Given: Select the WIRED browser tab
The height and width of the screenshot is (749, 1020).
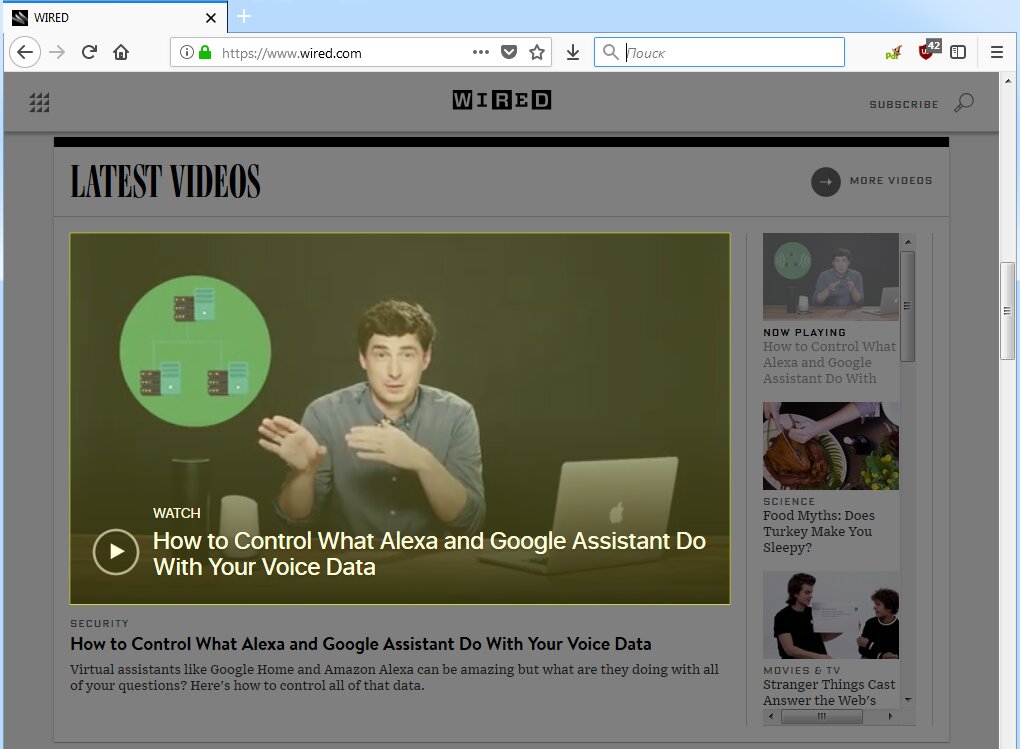Looking at the screenshot, I should [115, 17].
